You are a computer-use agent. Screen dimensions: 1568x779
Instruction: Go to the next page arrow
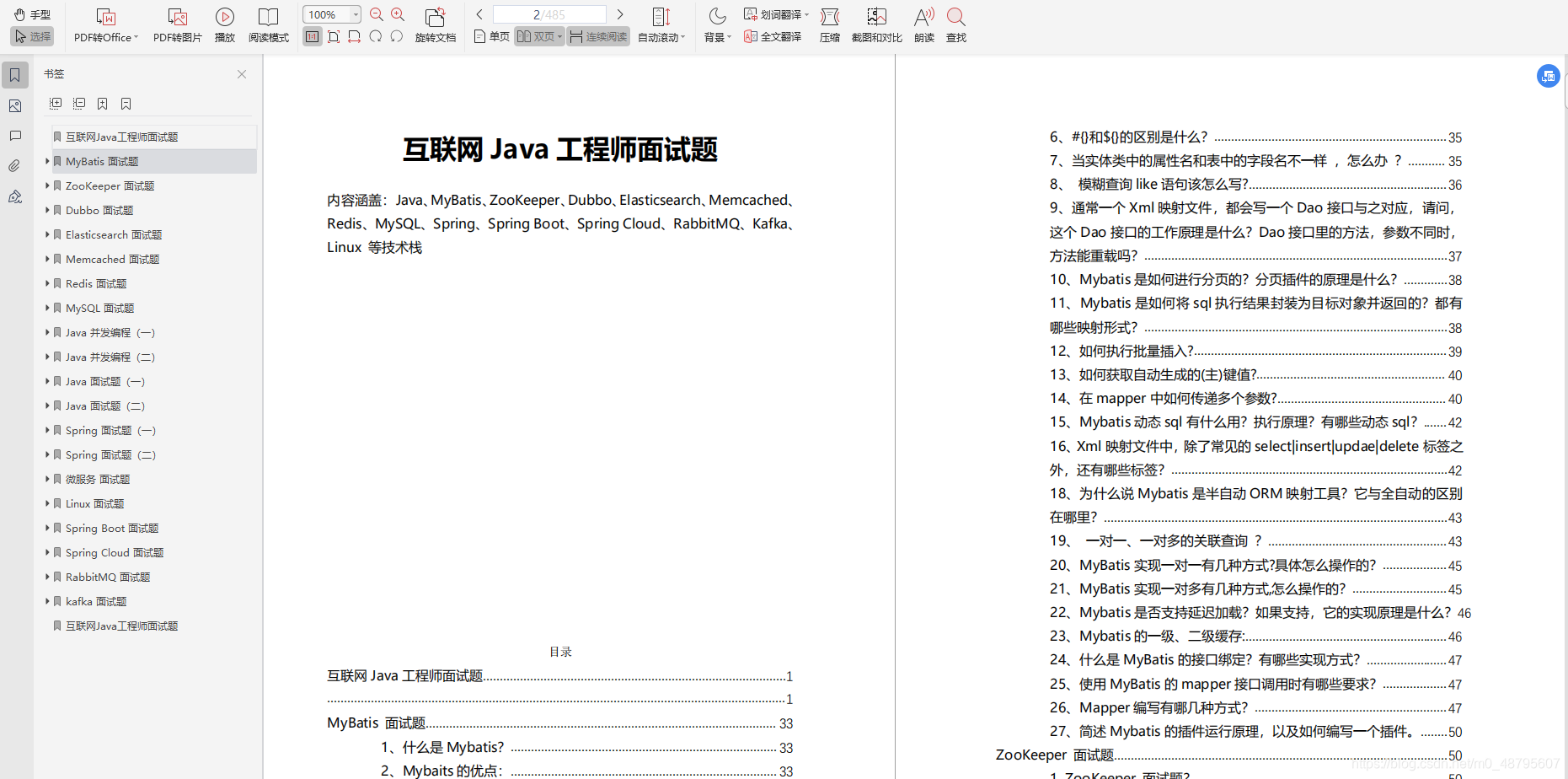point(620,14)
